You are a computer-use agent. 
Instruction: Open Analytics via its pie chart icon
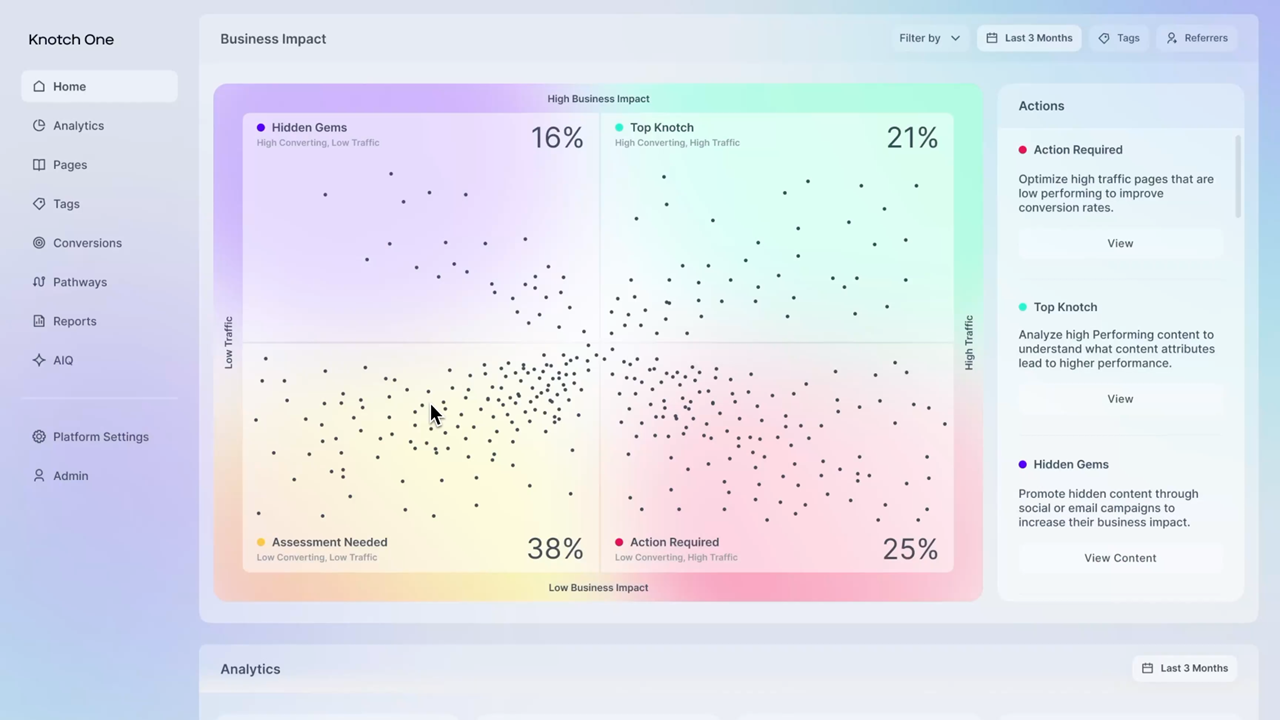coord(39,126)
